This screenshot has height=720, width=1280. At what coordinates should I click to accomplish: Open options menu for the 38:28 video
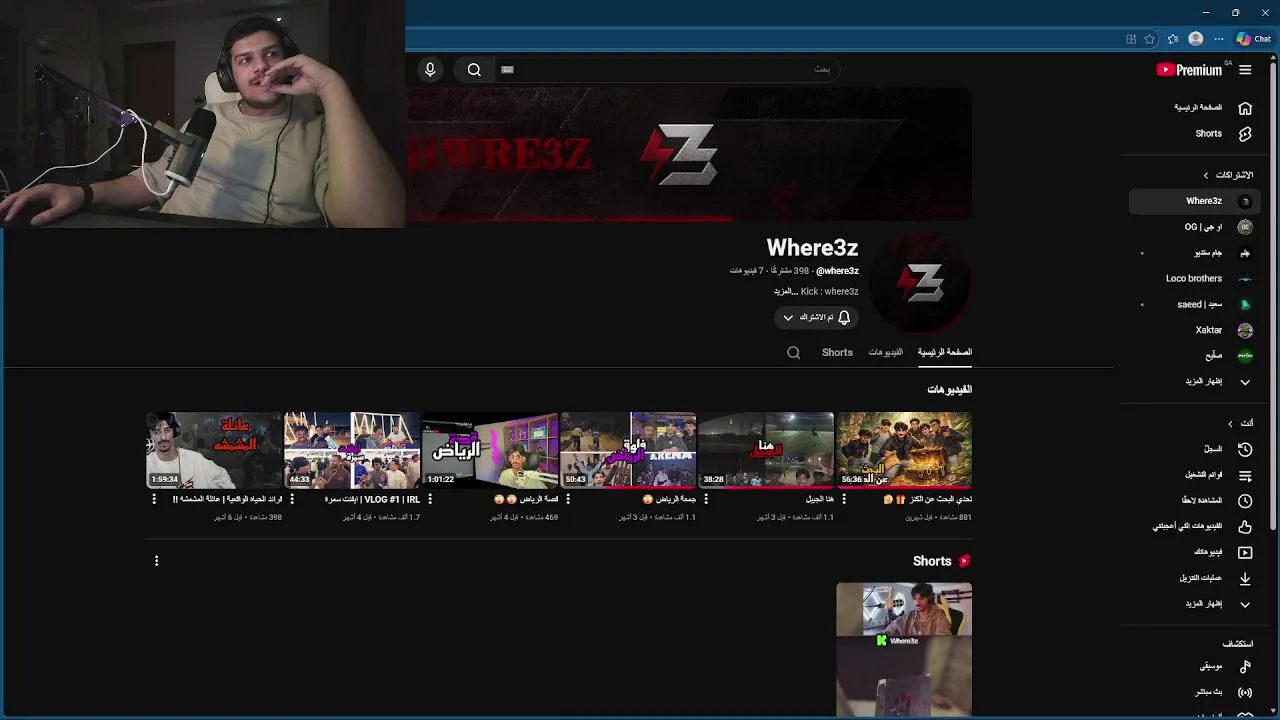pyautogui.click(x=706, y=499)
